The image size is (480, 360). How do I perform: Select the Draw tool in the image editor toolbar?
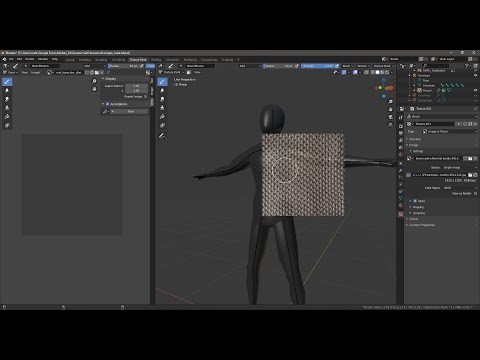(x=7, y=82)
